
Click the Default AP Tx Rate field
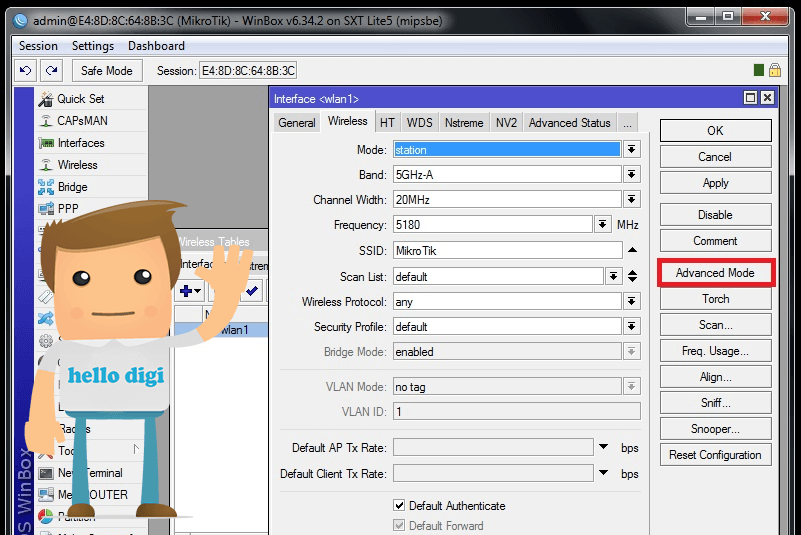tap(493, 448)
